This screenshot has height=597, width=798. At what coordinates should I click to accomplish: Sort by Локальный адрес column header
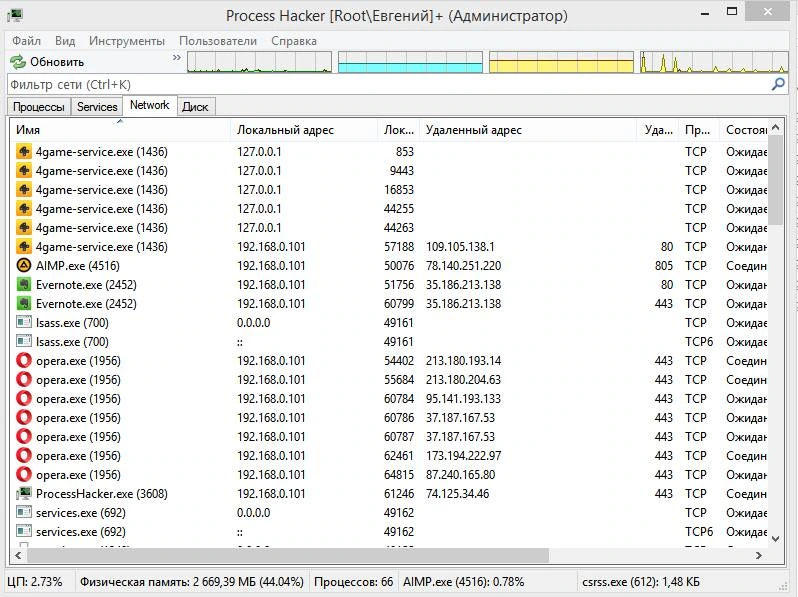pyautogui.click(x=304, y=130)
